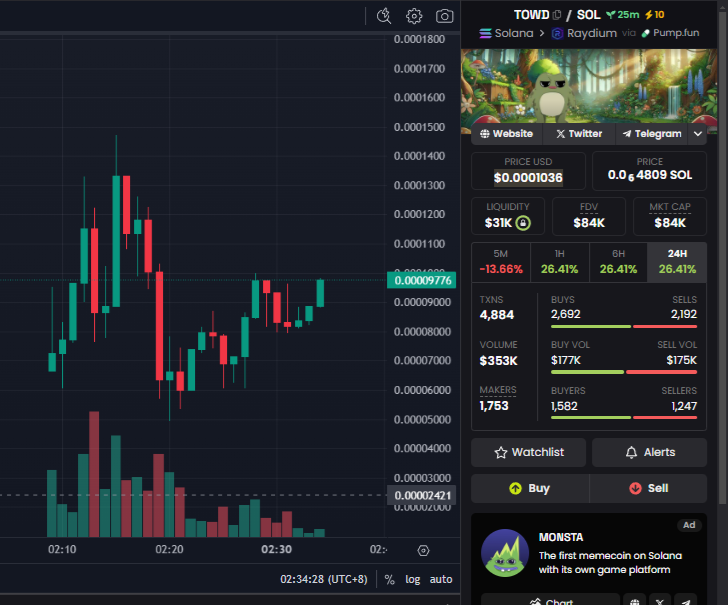Click the MKT CAP $84K box
This screenshot has height=605, width=728.
coord(670,216)
